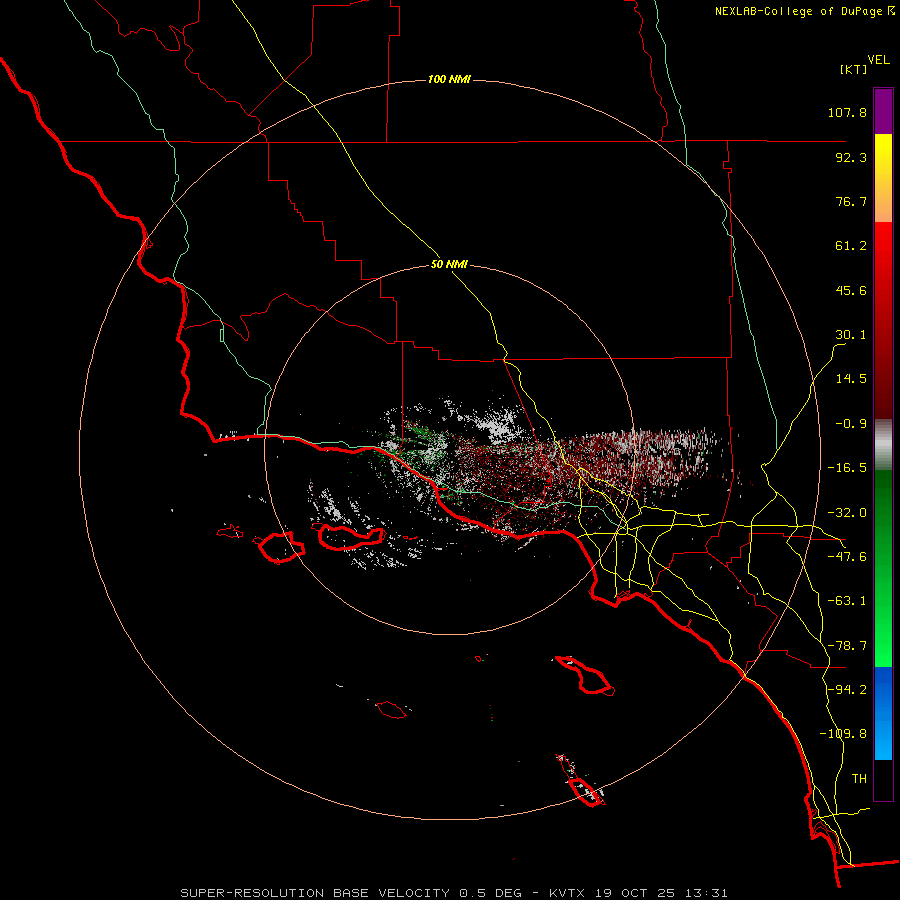The height and width of the screenshot is (900, 900).
Task: Select the -32.0 legend value
Action: [847, 513]
